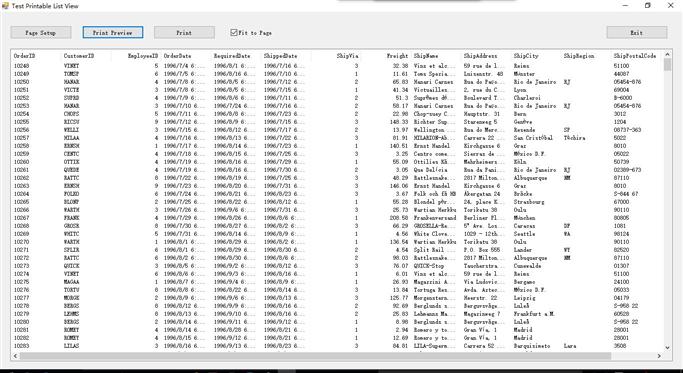Click the horizontal scrollbar thumb

click(315, 356)
